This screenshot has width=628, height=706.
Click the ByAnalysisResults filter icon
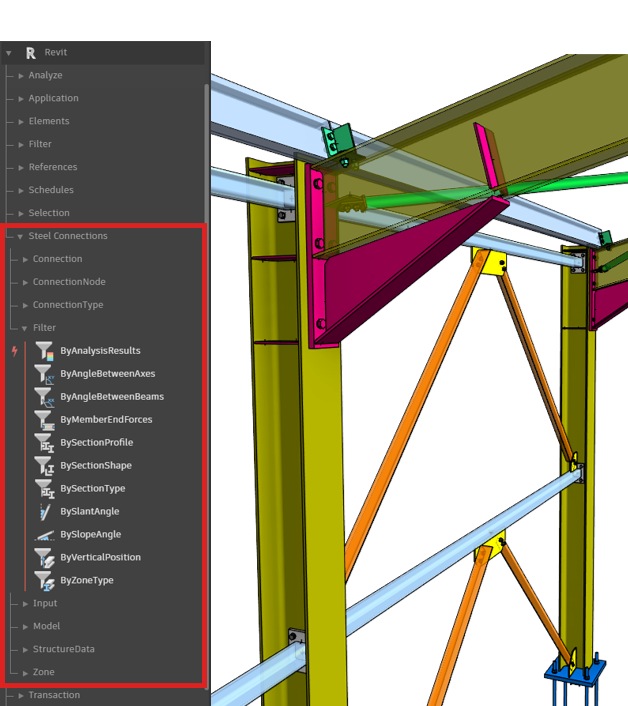45,351
